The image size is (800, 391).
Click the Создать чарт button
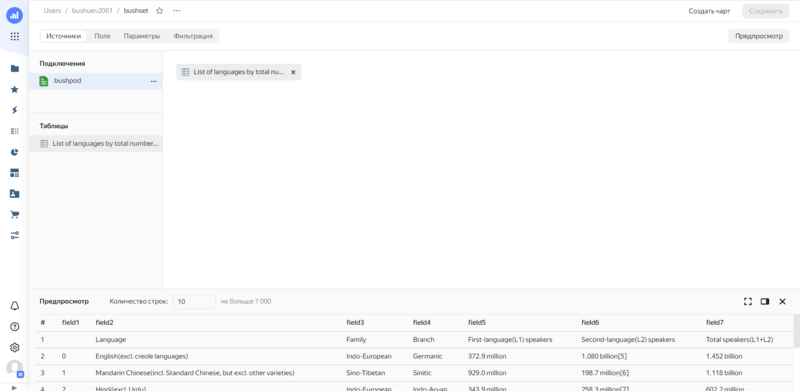click(709, 11)
